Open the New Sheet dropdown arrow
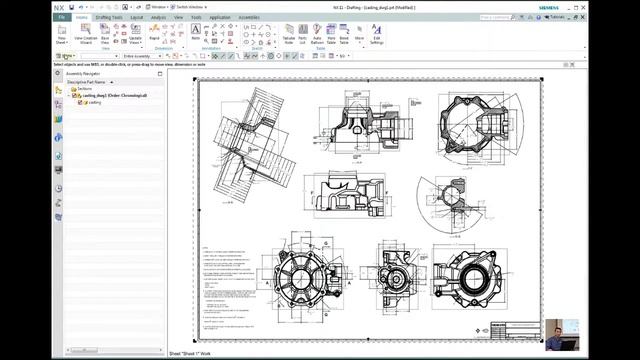Image resolution: width=640 pixels, height=360 pixels. (67, 42)
